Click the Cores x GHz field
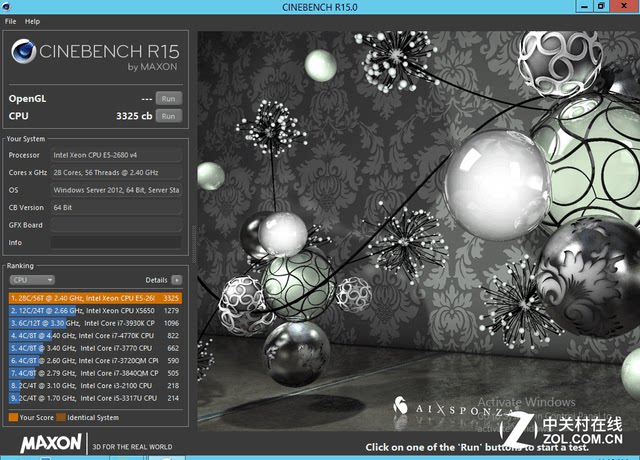This screenshot has height=460, width=640. (x=116, y=173)
